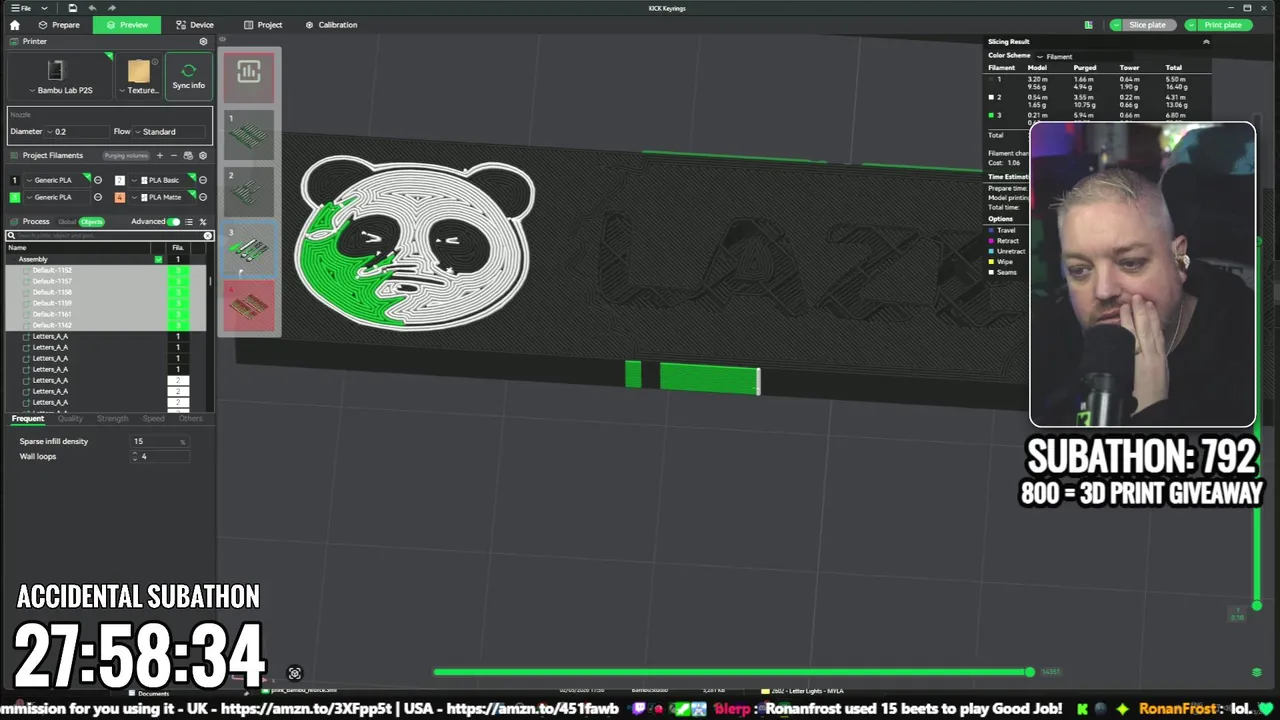Image resolution: width=1280 pixels, height=720 pixels.
Task: Save the project with the floppy disk icon
Action: point(73,8)
